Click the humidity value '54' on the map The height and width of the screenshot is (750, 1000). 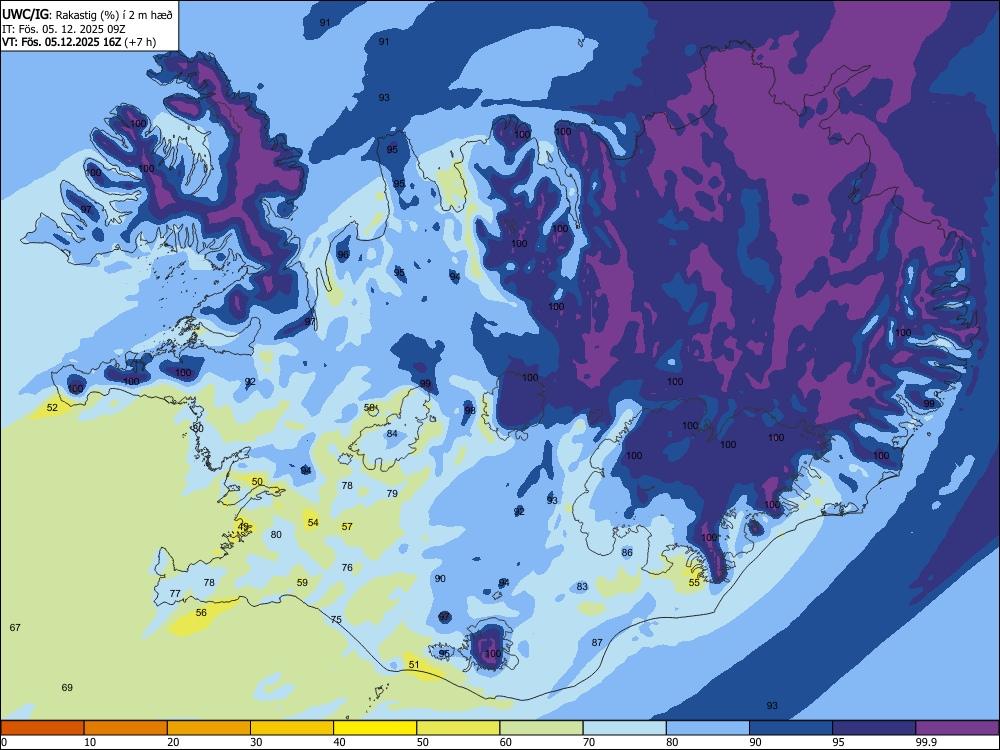(313, 523)
